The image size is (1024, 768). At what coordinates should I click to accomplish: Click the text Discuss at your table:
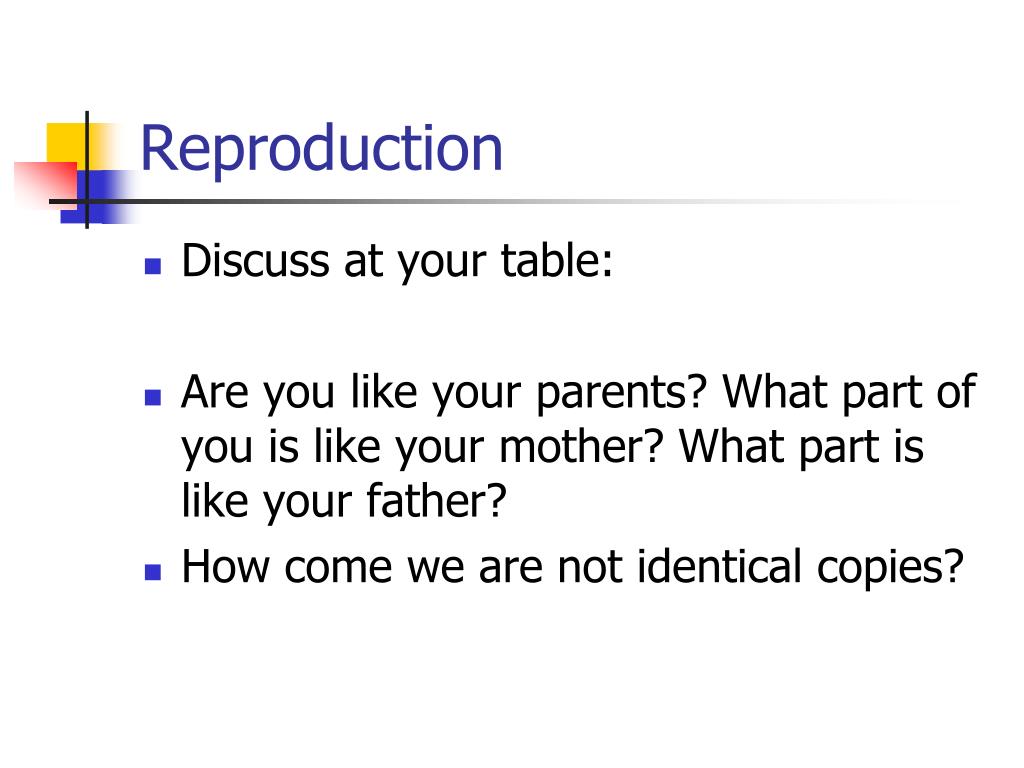[x=397, y=263]
